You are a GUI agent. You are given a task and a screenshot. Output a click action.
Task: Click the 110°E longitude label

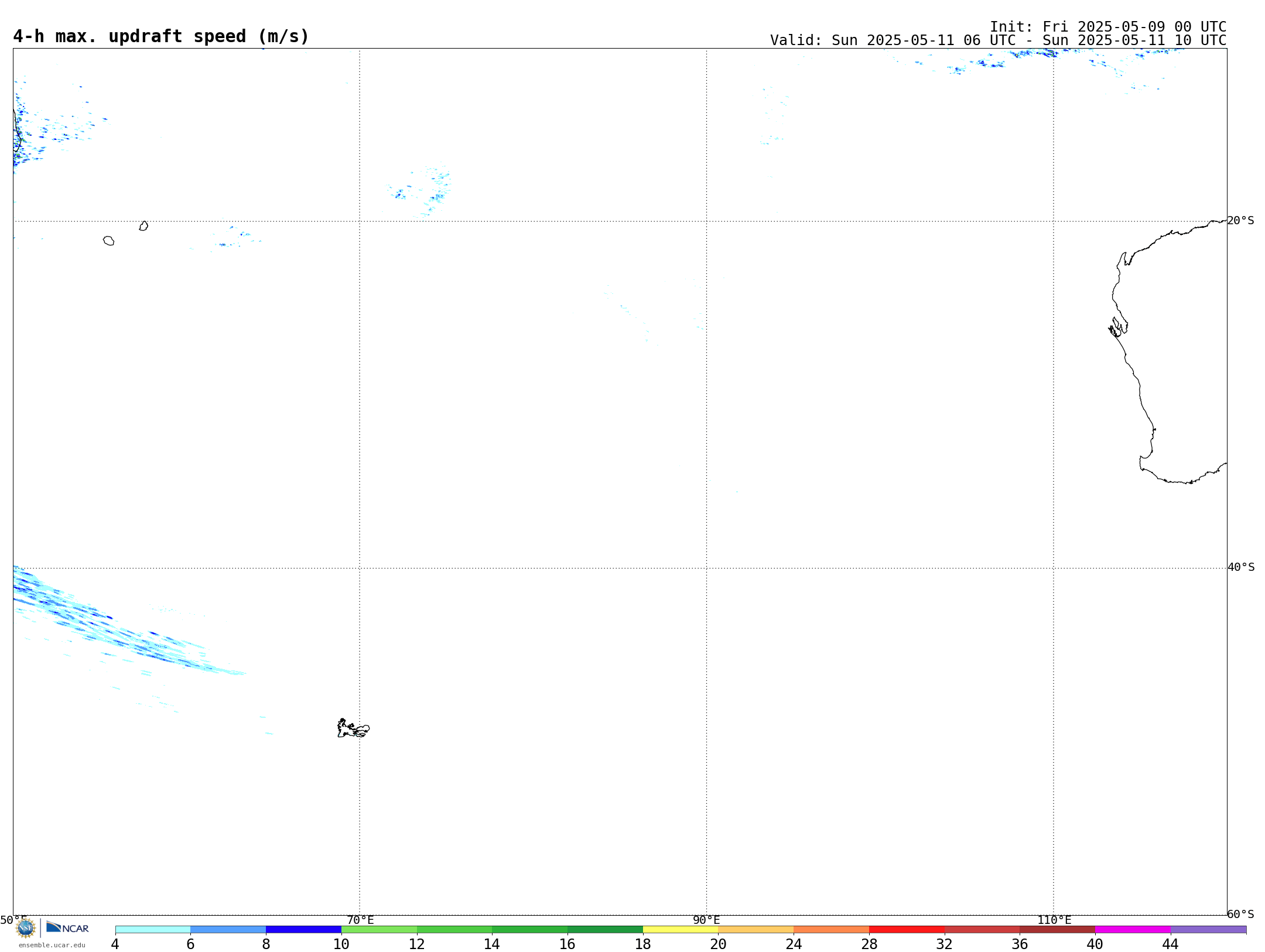1054,920
